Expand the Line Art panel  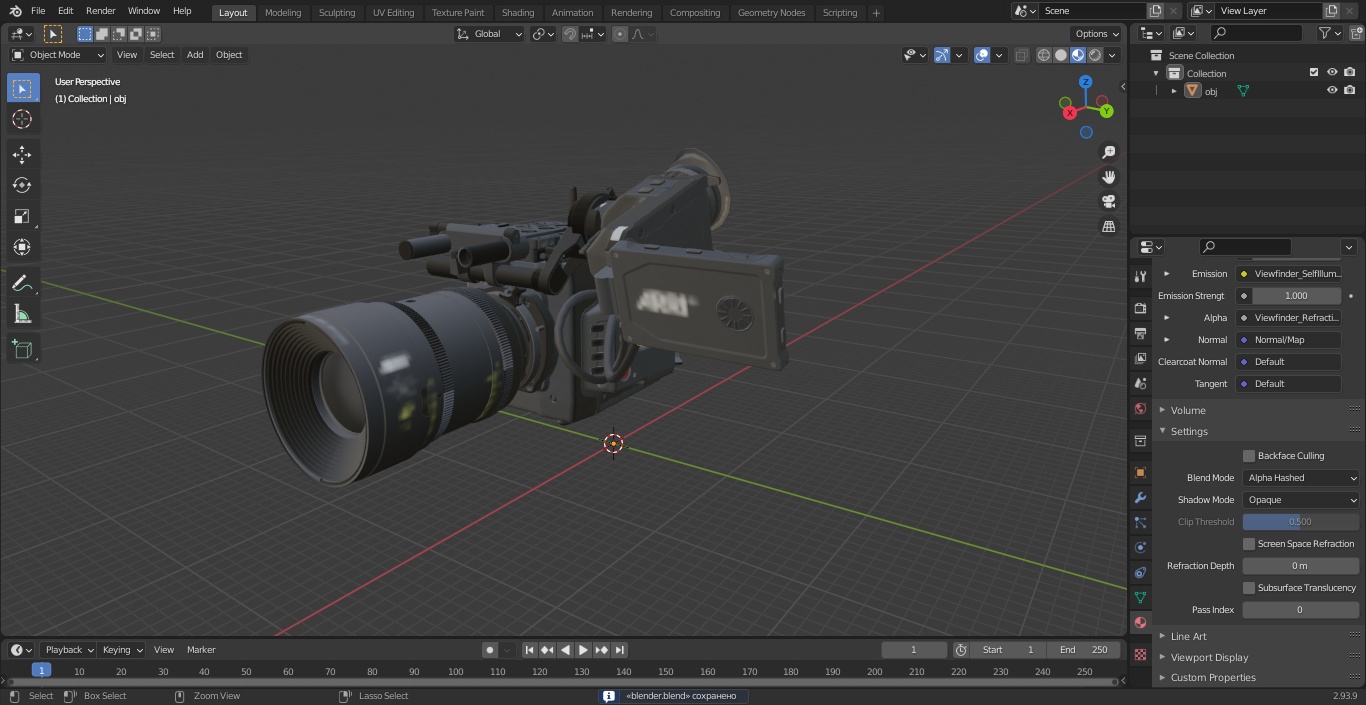1188,636
